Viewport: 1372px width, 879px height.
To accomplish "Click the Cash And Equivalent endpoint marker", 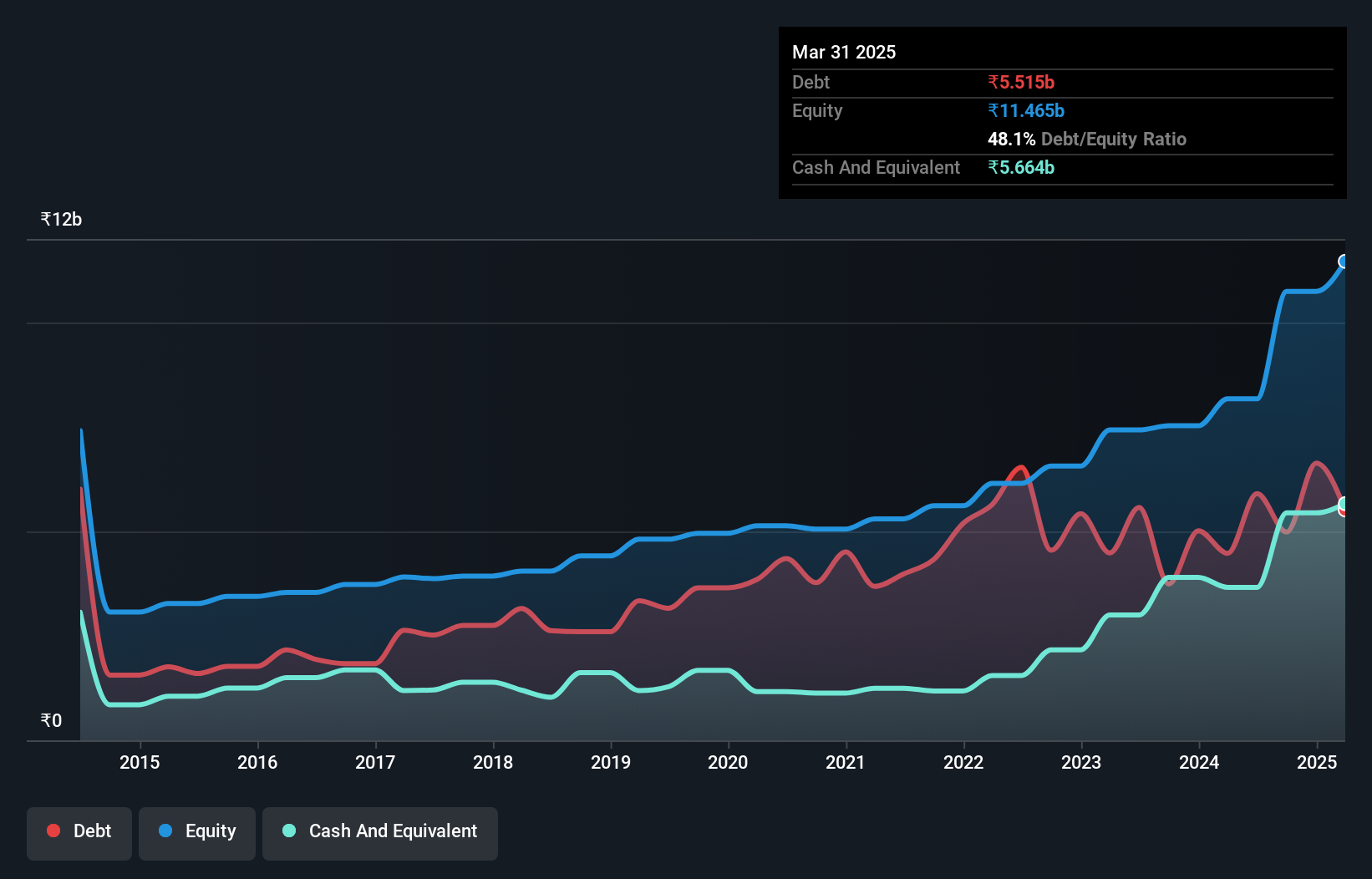I will pos(1344,504).
